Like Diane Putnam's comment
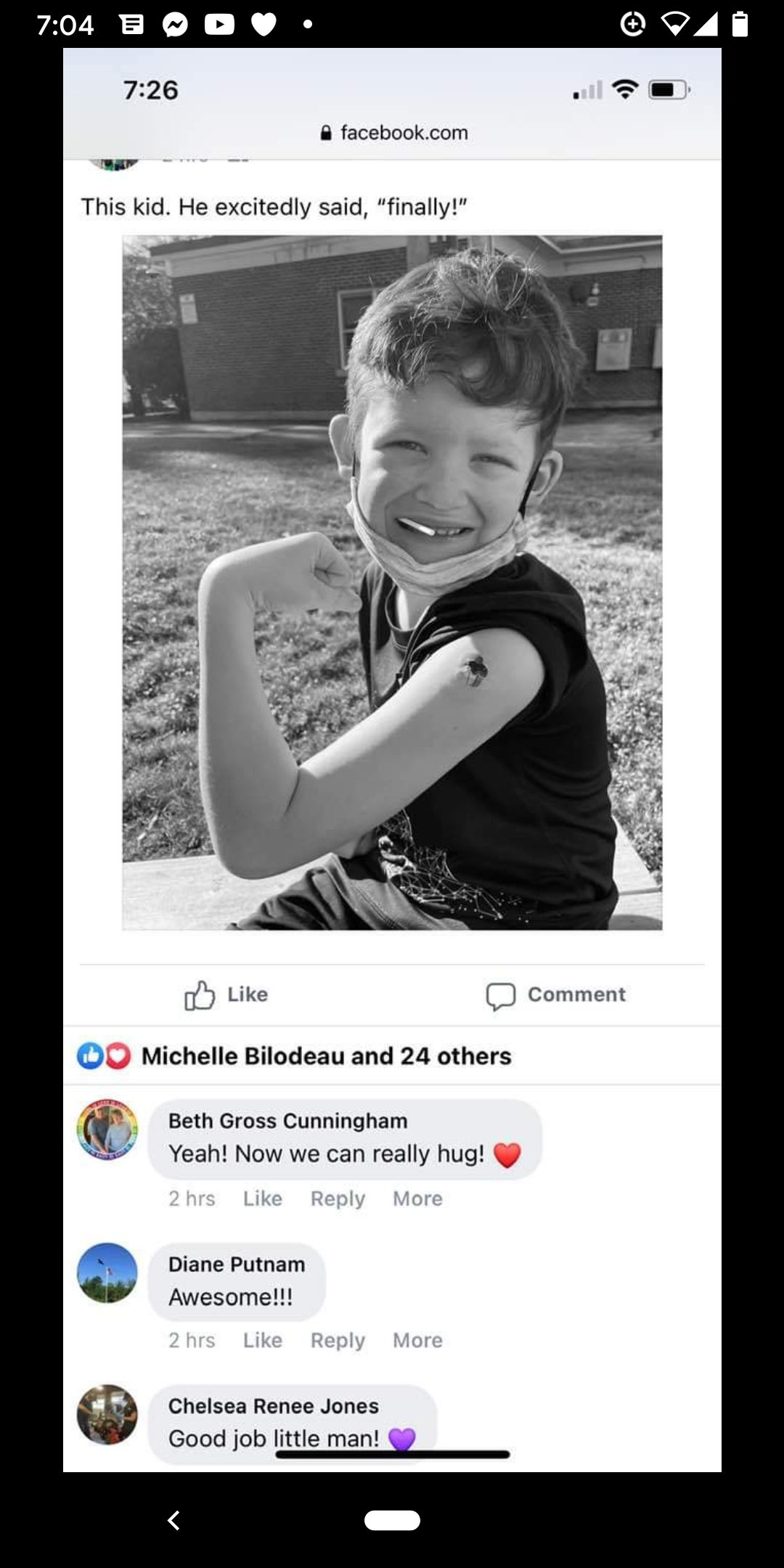 [x=263, y=1340]
